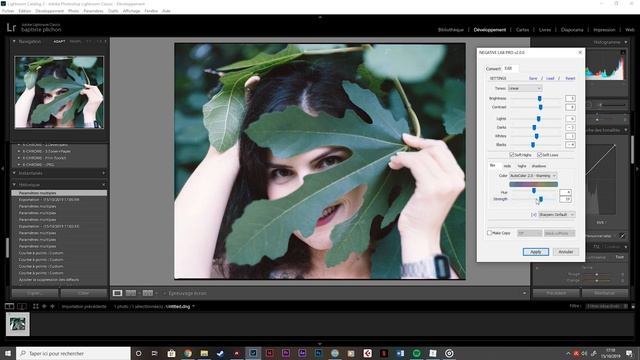Viewport: 640px width, 360px height.
Task: Open Spotify from the taskbar
Action: tap(416, 353)
